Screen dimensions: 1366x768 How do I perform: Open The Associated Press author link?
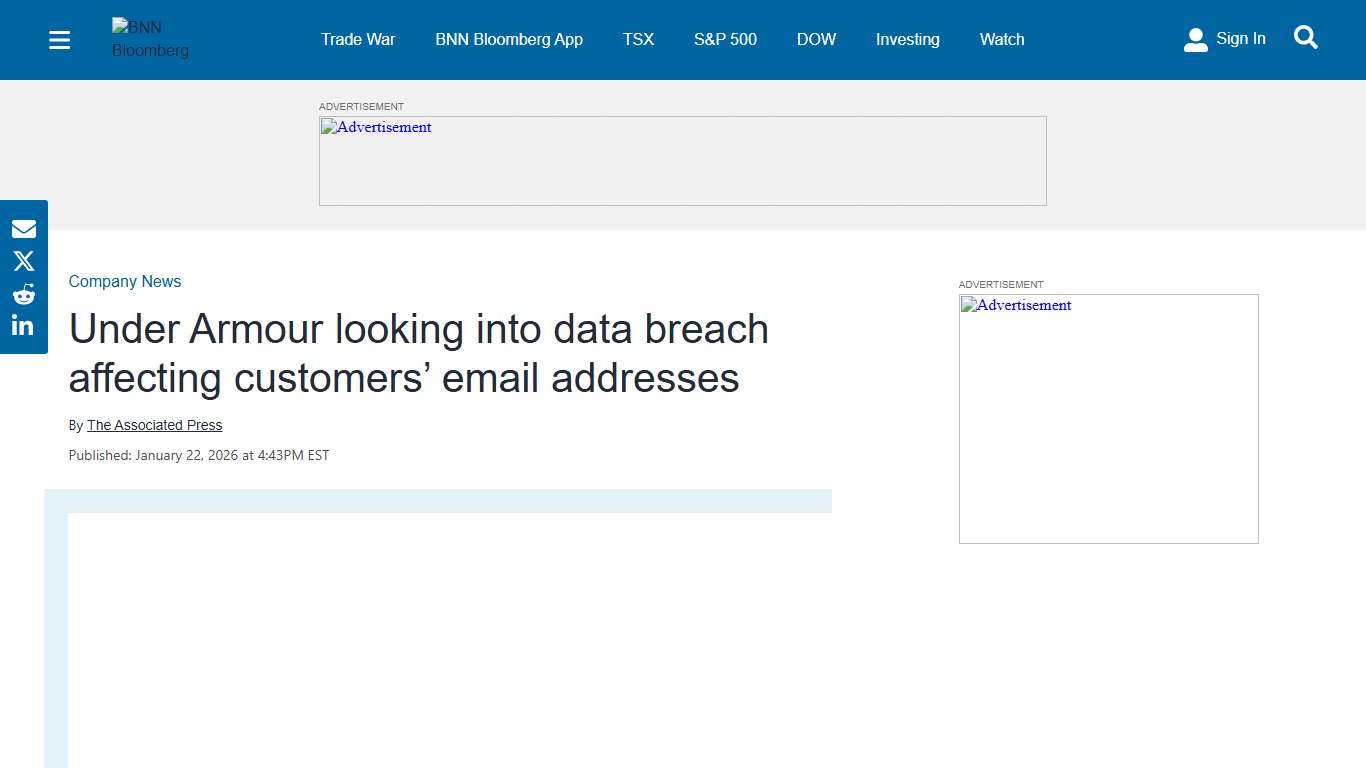(x=154, y=425)
